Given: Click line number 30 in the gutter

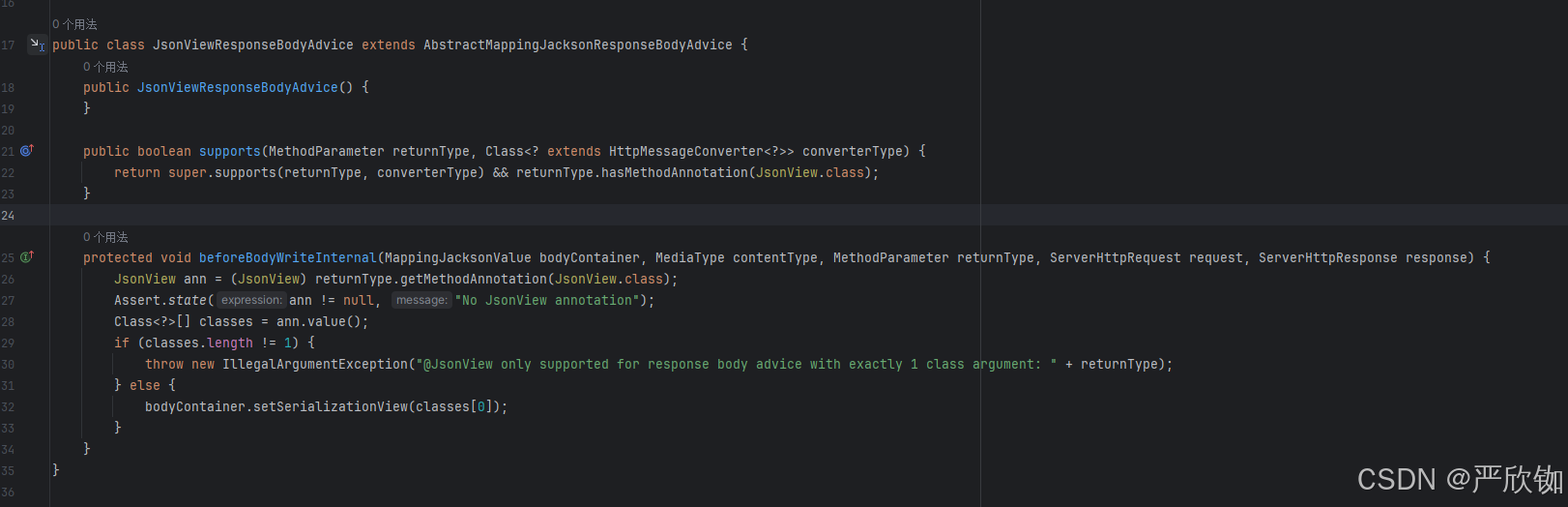Looking at the screenshot, I should (8, 364).
